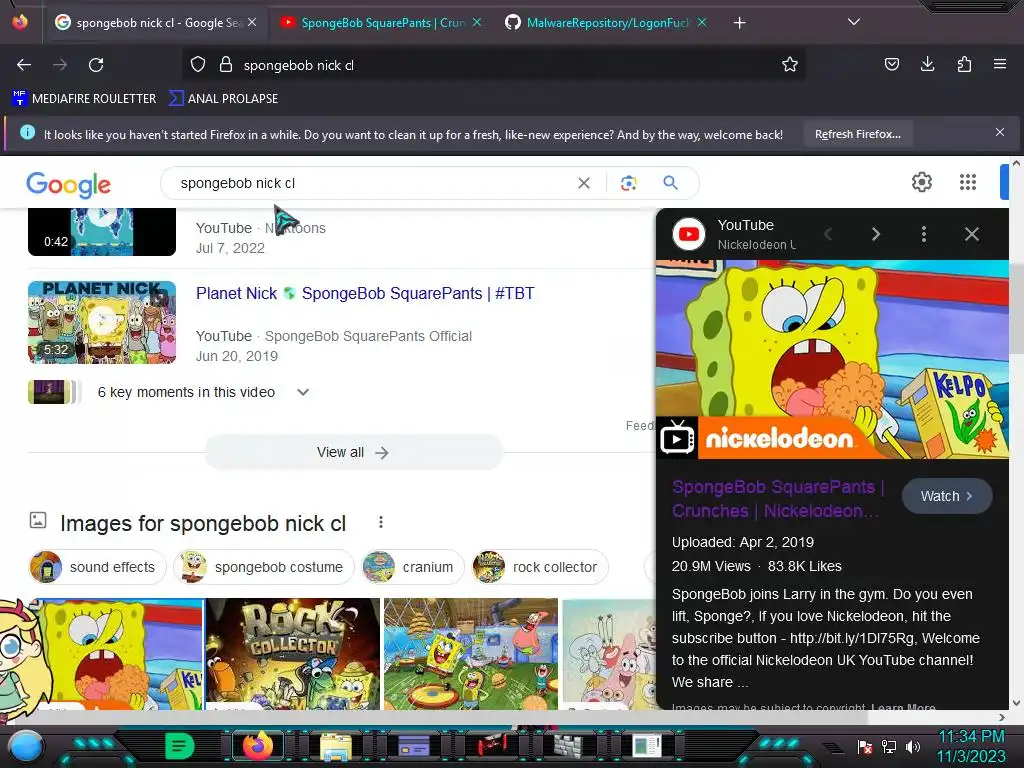Viewport: 1024px width, 768px height.
Task: Open more options in preview panel
Action: click(923, 234)
